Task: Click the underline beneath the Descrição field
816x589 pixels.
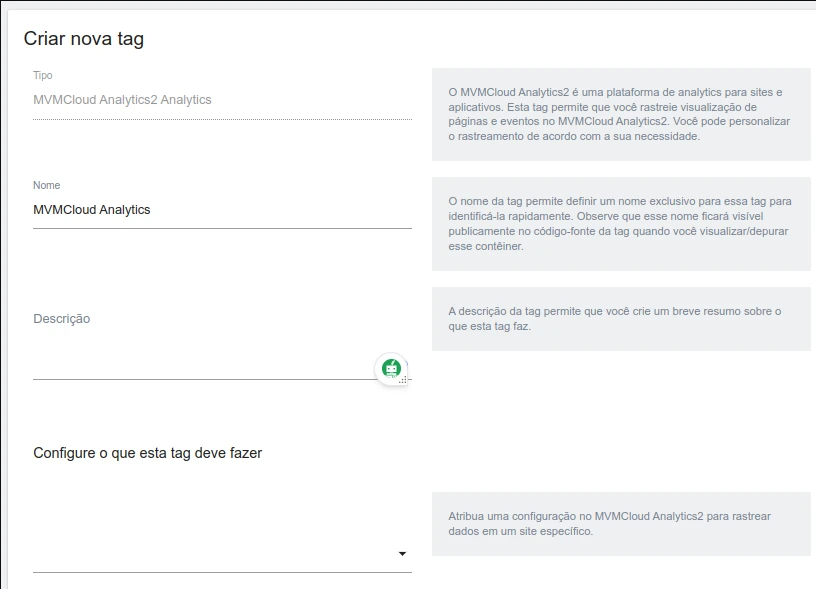Action: pos(200,380)
